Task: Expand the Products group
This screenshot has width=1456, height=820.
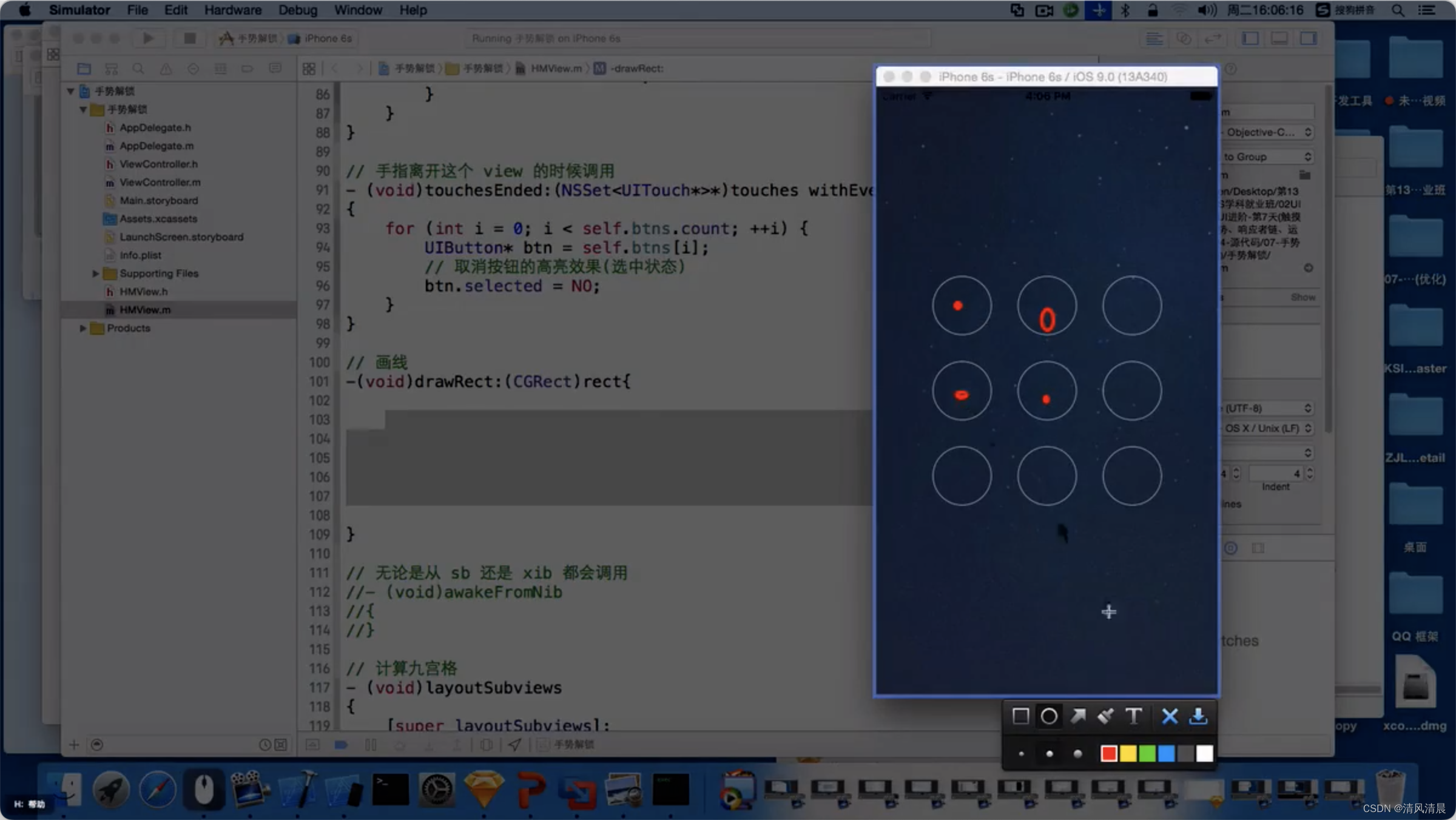Action: click(x=83, y=328)
